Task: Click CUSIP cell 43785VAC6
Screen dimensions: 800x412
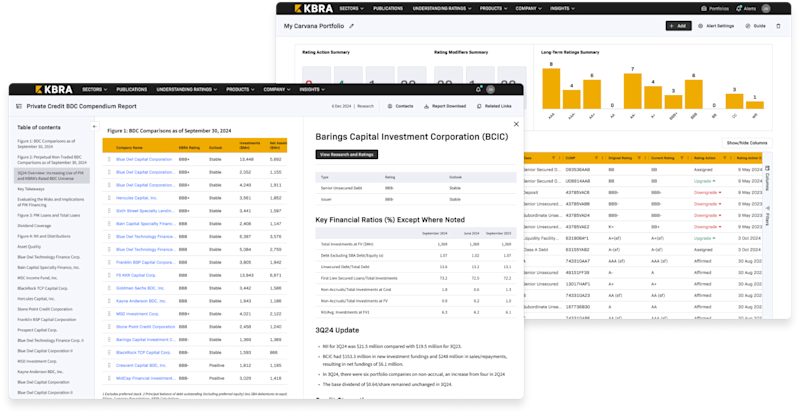Action: (577, 193)
